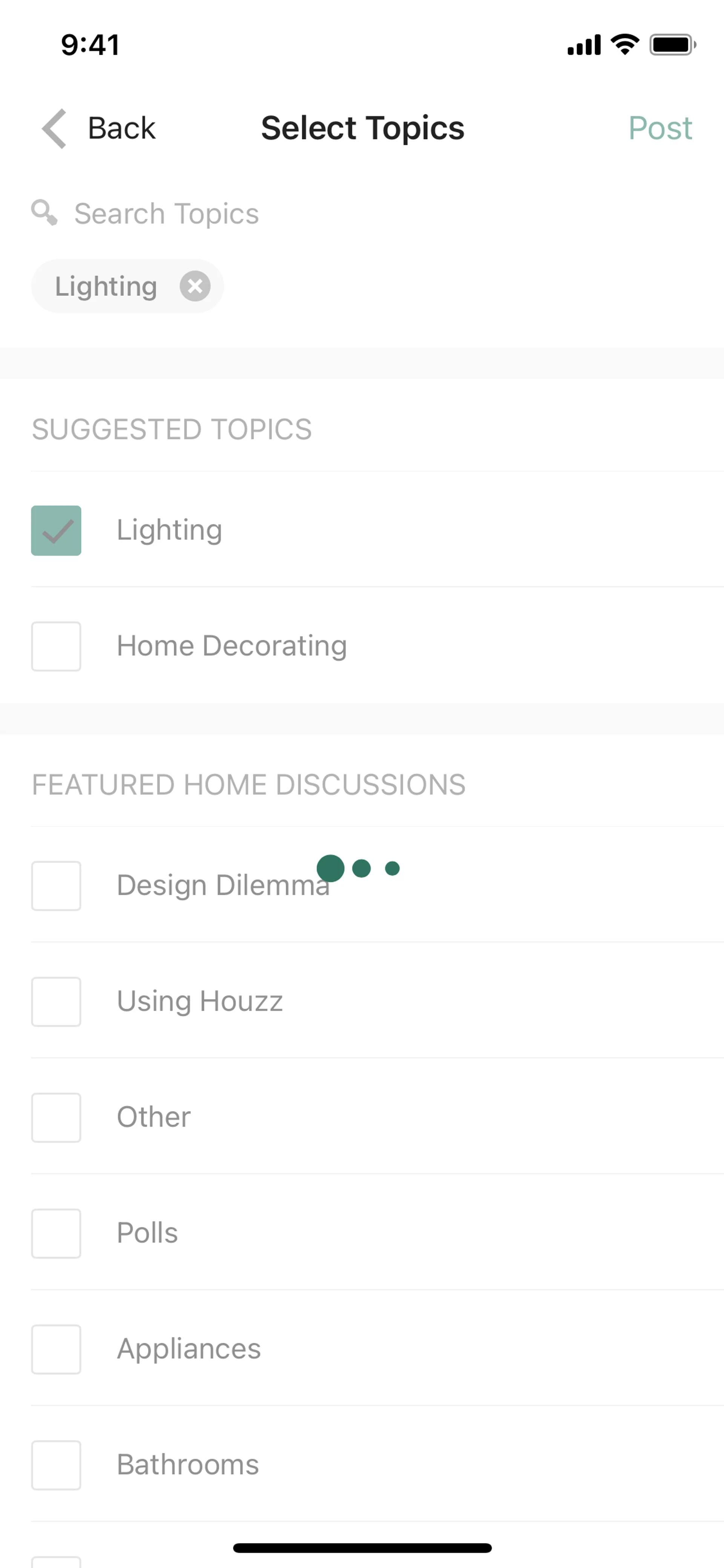Remove the Lighting topic chip
724x1568 pixels.
pyautogui.click(x=195, y=286)
